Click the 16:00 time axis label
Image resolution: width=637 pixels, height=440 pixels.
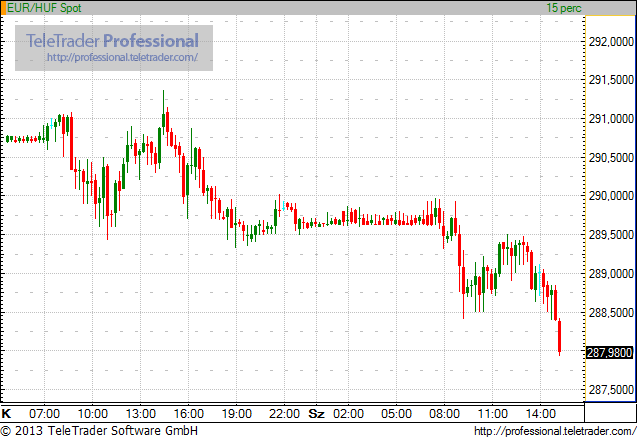(188, 414)
